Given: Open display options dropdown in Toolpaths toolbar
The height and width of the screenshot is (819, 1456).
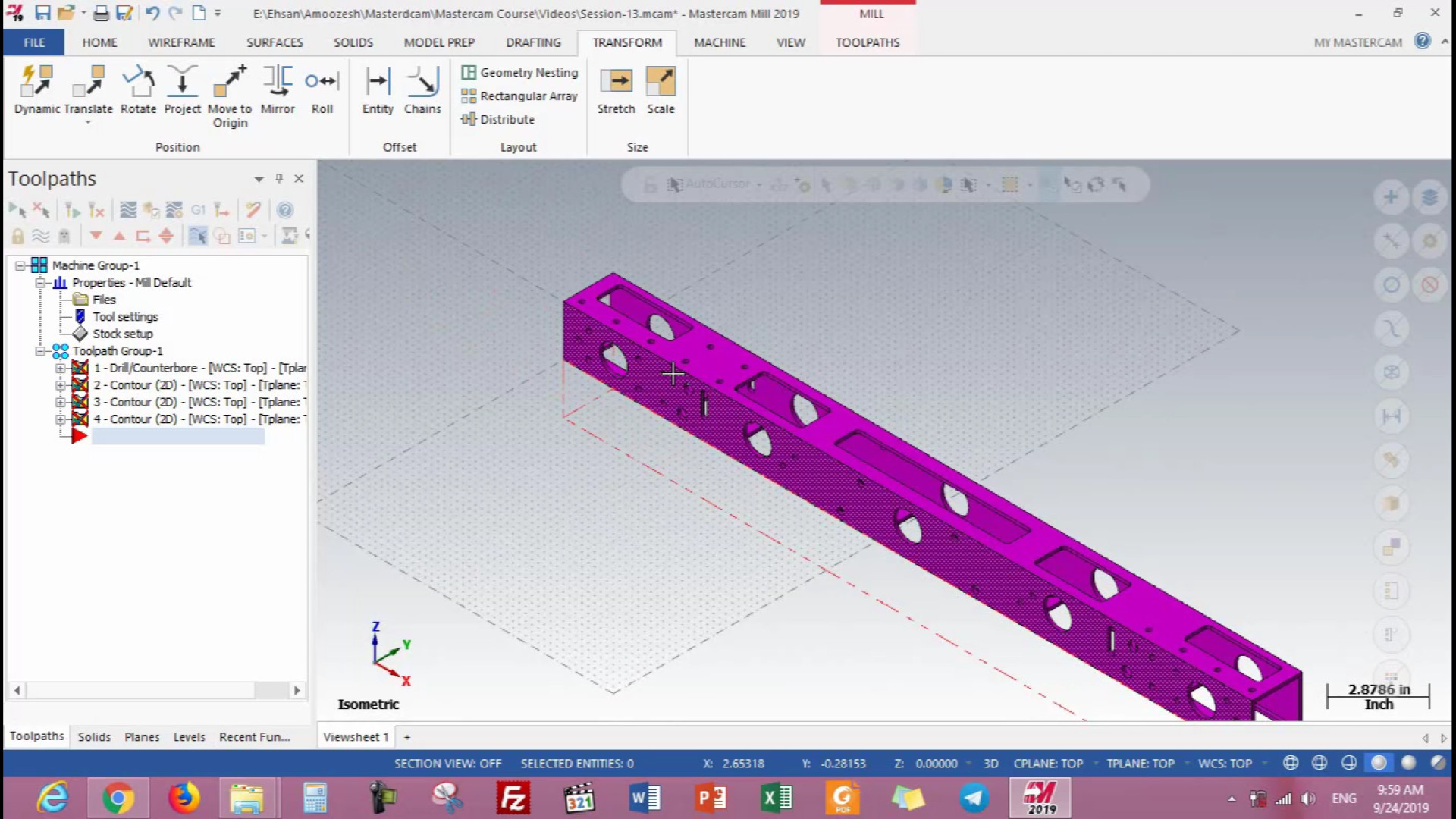Looking at the screenshot, I should point(264,236).
